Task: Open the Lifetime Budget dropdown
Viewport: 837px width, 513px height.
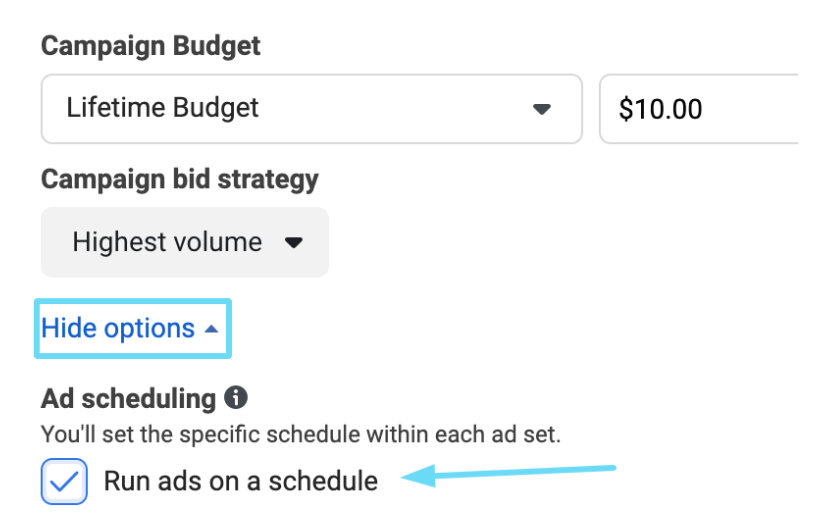Action: click(x=311, y=108)
